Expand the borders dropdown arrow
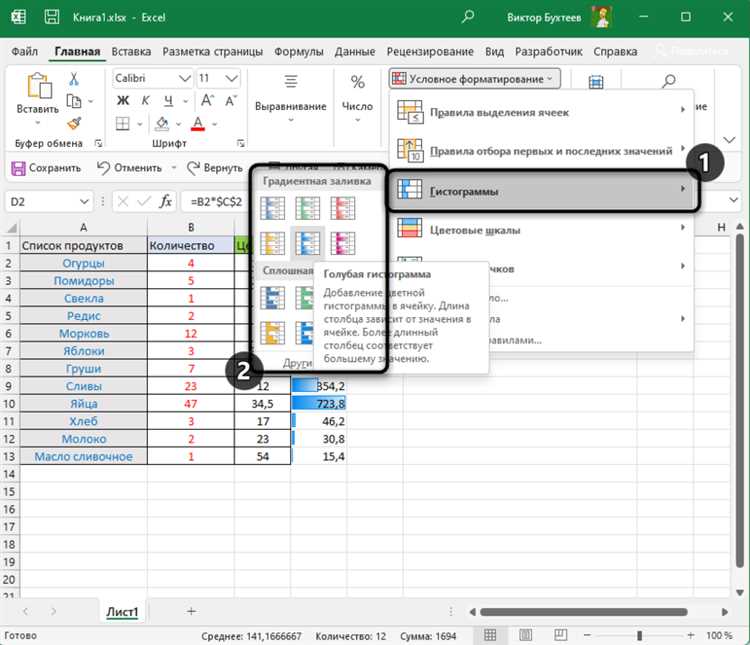 140,124
